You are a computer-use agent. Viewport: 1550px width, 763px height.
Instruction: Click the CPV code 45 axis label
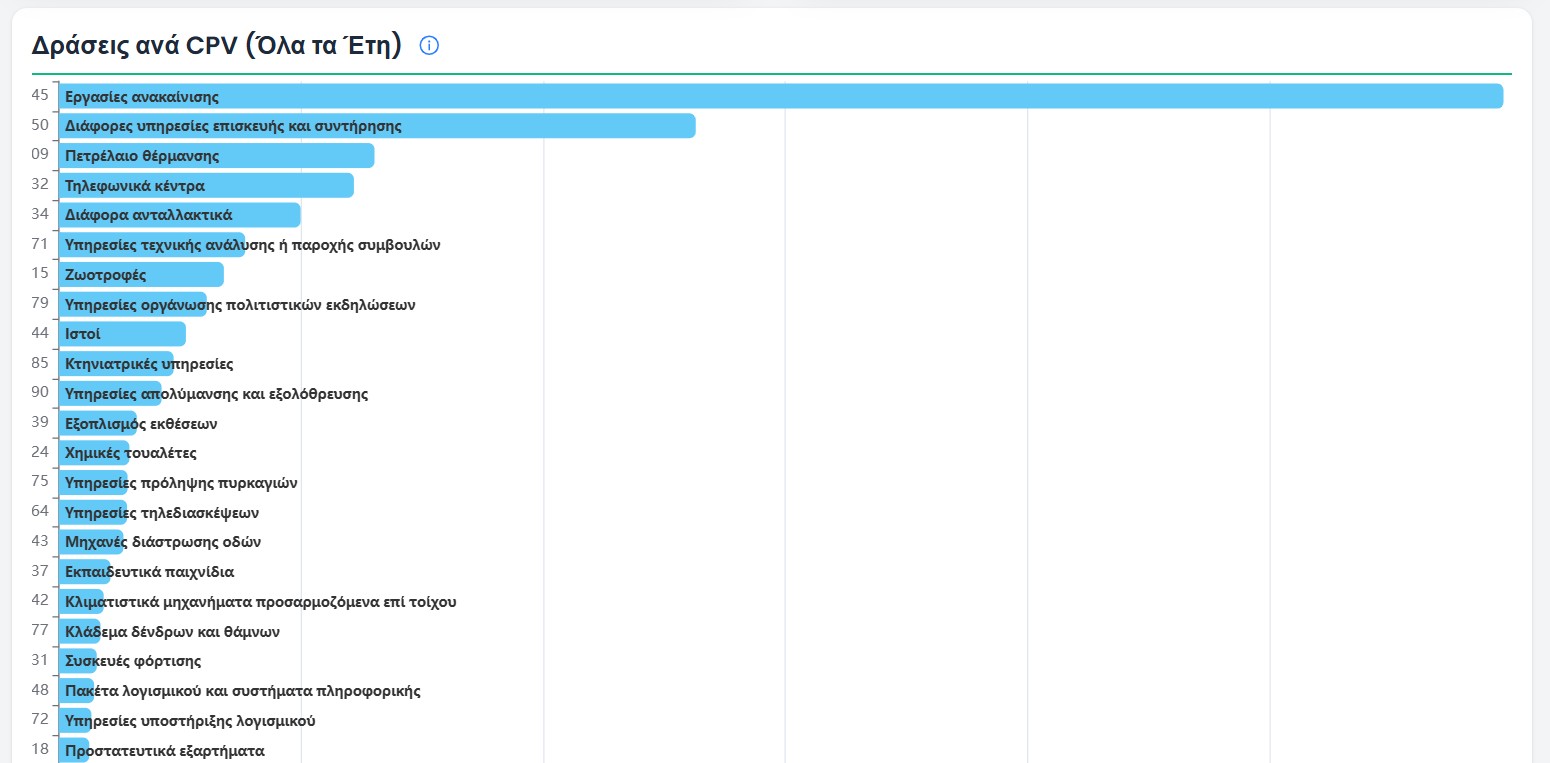[40, 96]
